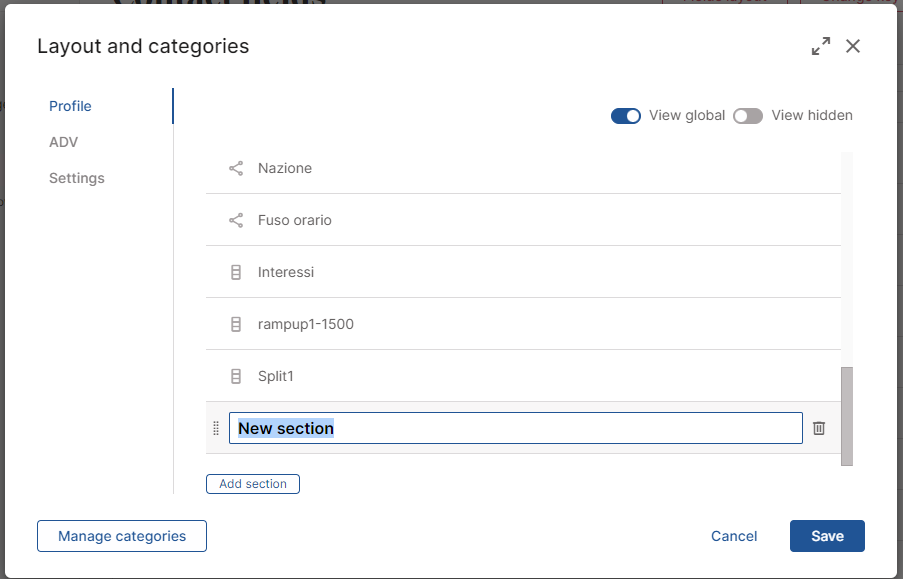Save the layout changes
903x579 pixels.
pos(827,536)
